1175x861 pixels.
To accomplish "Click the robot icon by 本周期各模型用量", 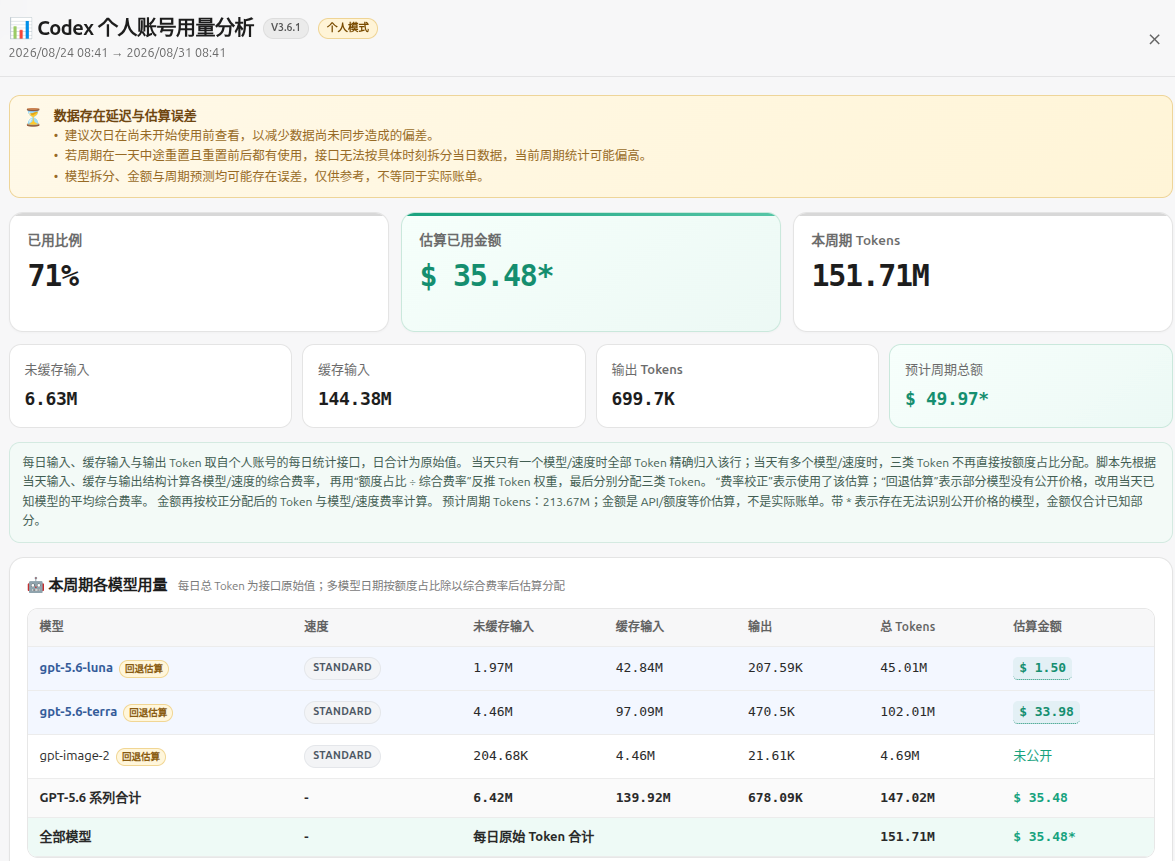I will click(35, 585).
